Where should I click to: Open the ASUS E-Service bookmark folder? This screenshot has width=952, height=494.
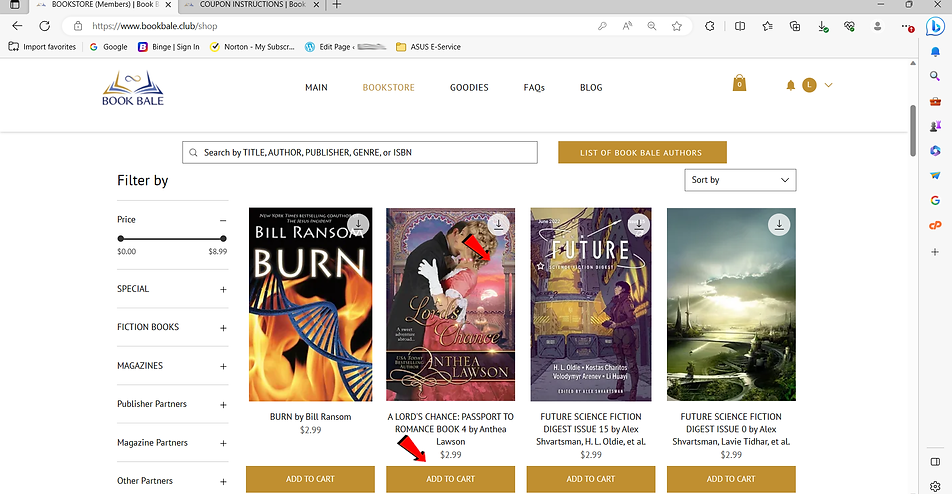click(428, 47)
